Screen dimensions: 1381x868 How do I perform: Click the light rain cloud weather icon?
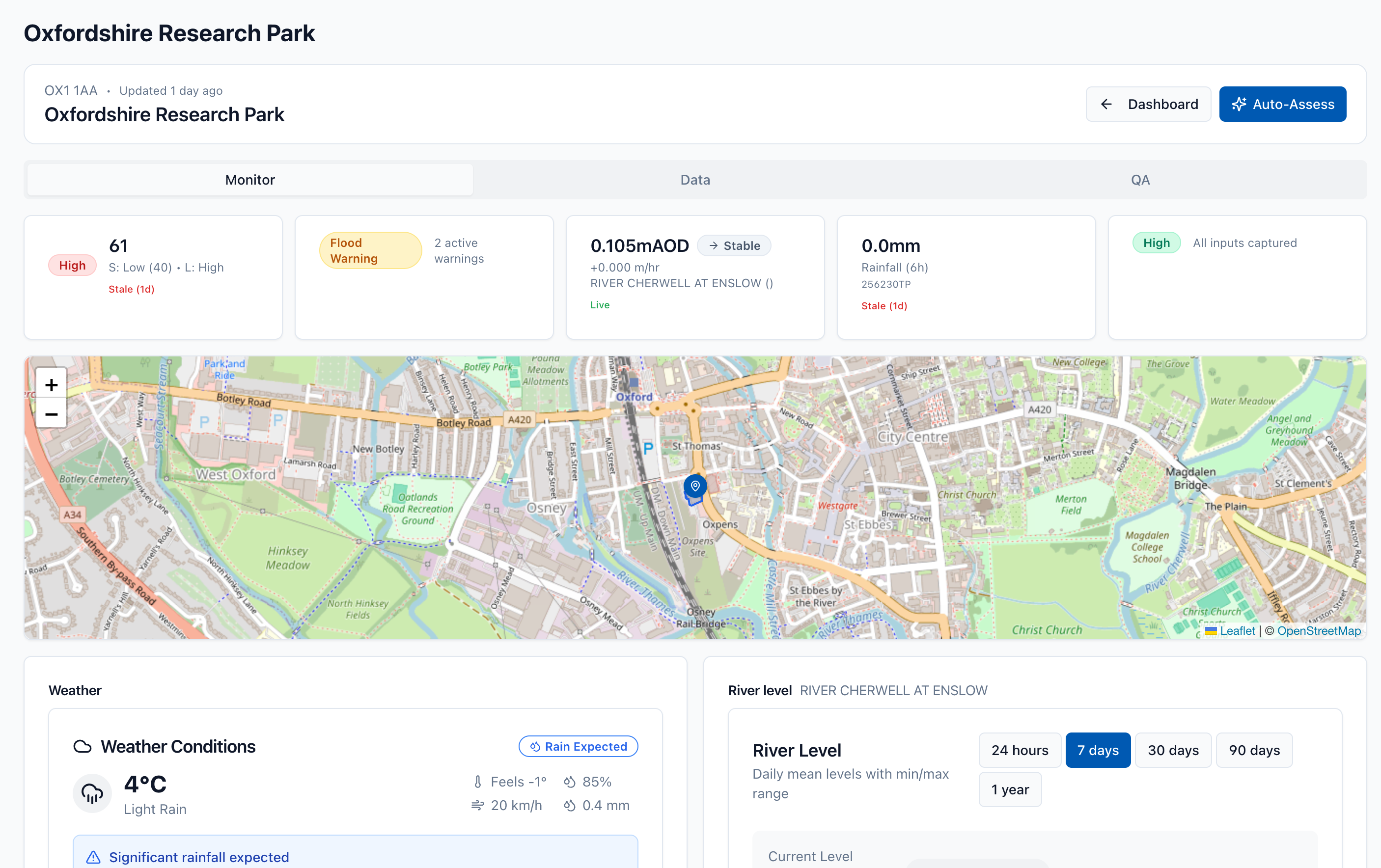point(92,793)
